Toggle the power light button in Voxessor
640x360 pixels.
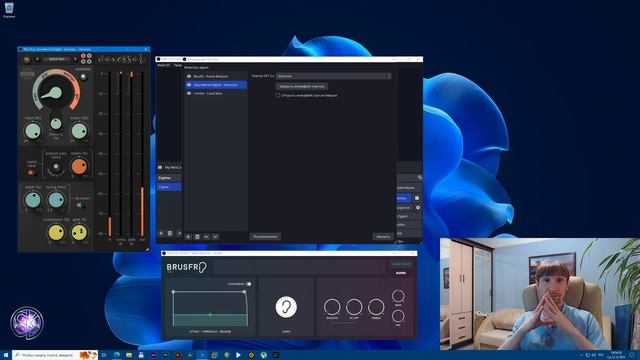(83, 77)
